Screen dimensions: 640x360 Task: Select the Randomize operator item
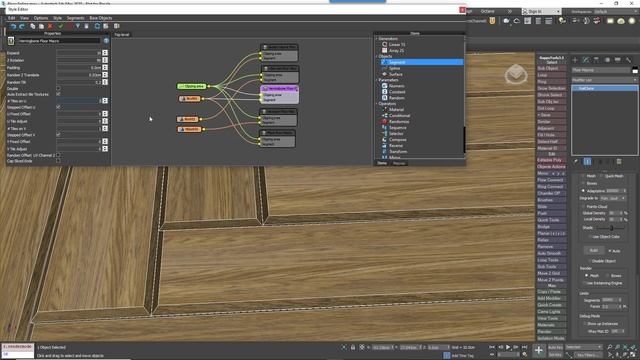click(398, 122)
